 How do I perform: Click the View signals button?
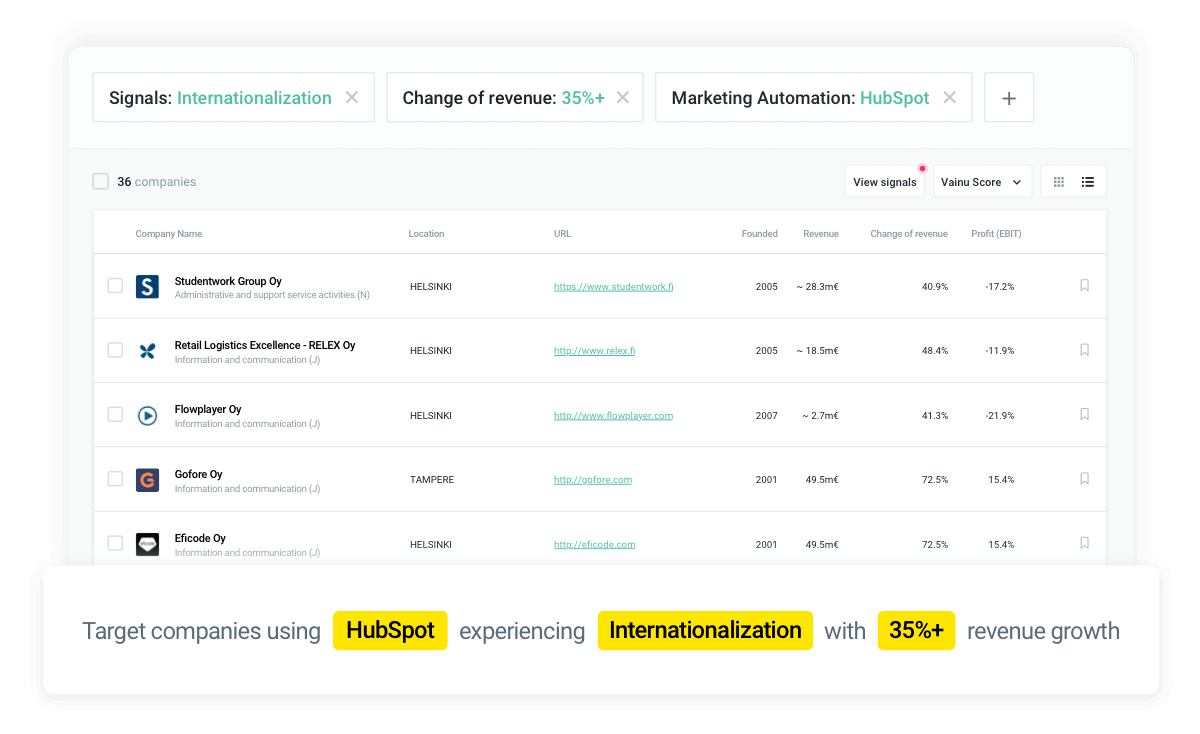(884, 182)
